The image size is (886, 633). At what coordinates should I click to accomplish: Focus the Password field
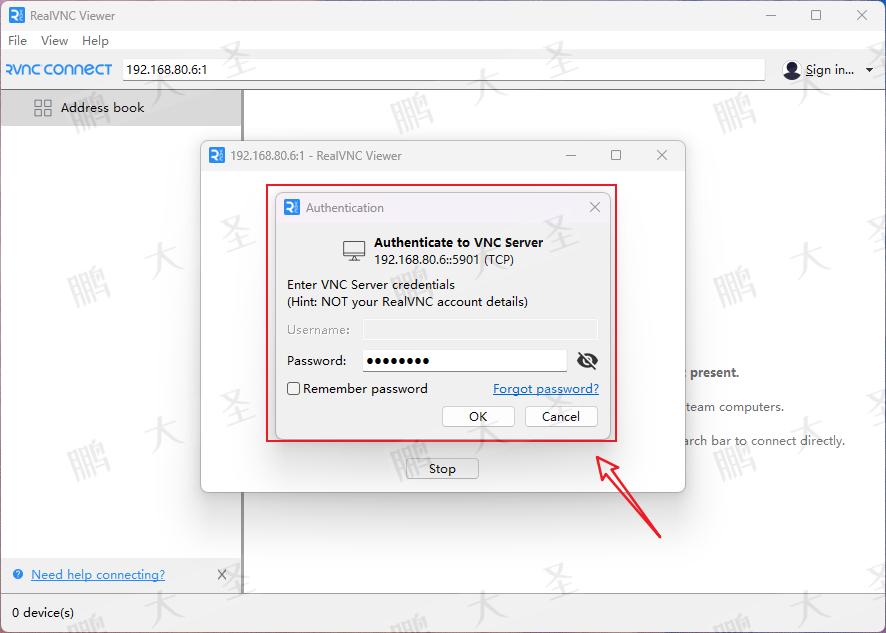point(464,361)
